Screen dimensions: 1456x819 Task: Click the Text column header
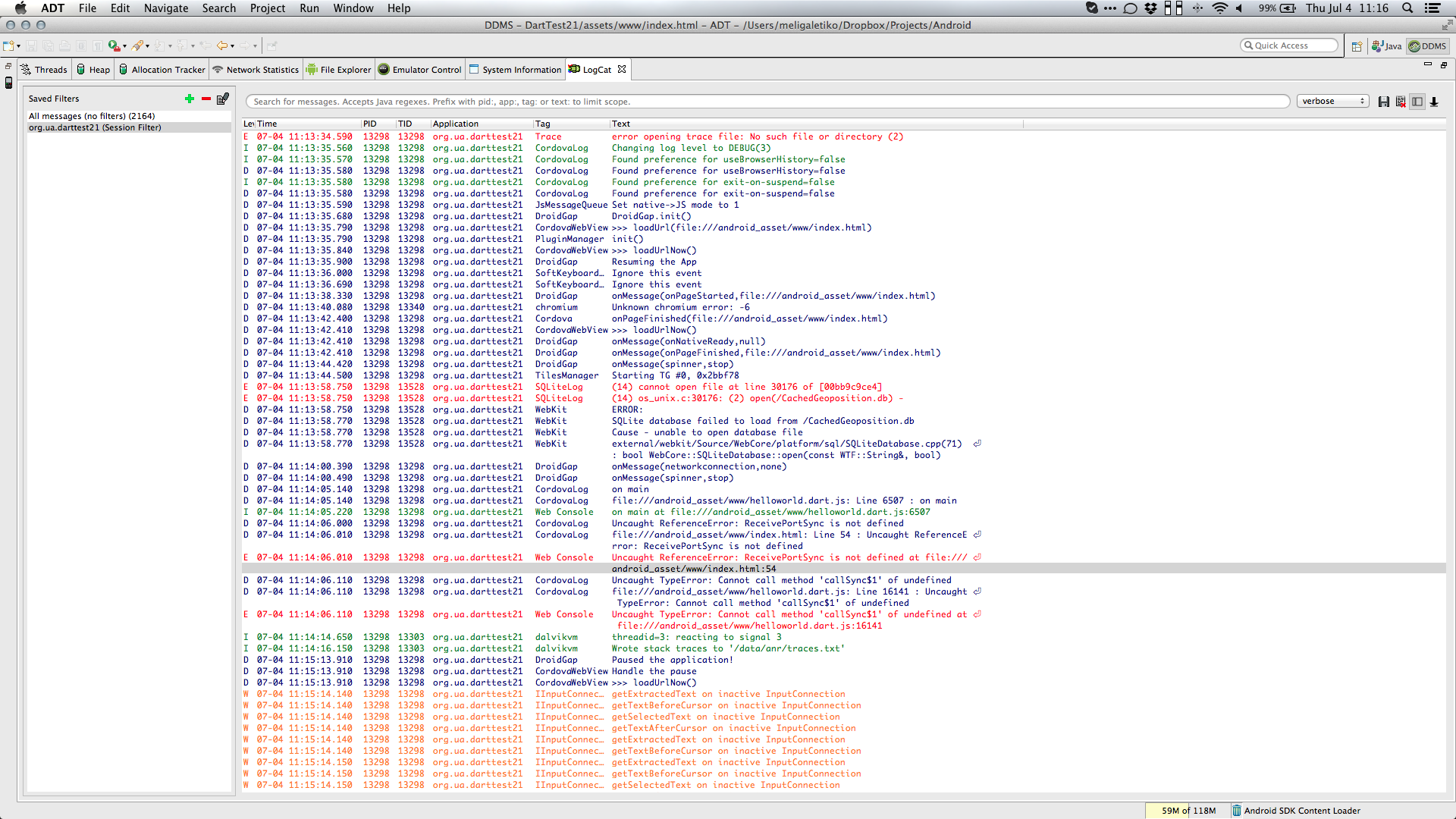coord(817,124)
